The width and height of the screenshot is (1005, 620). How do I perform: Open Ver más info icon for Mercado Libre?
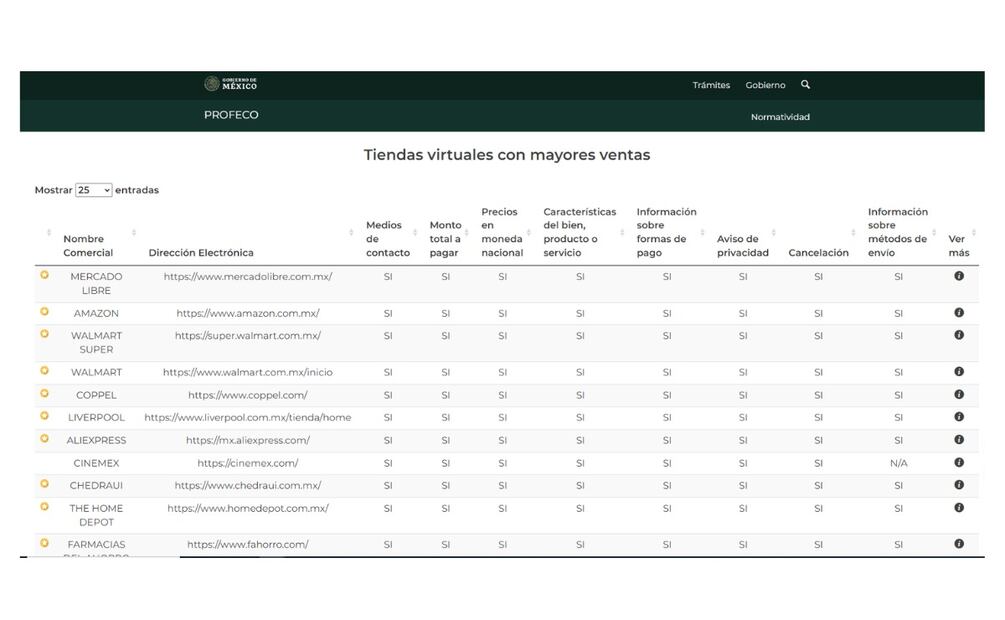[959, 276]
